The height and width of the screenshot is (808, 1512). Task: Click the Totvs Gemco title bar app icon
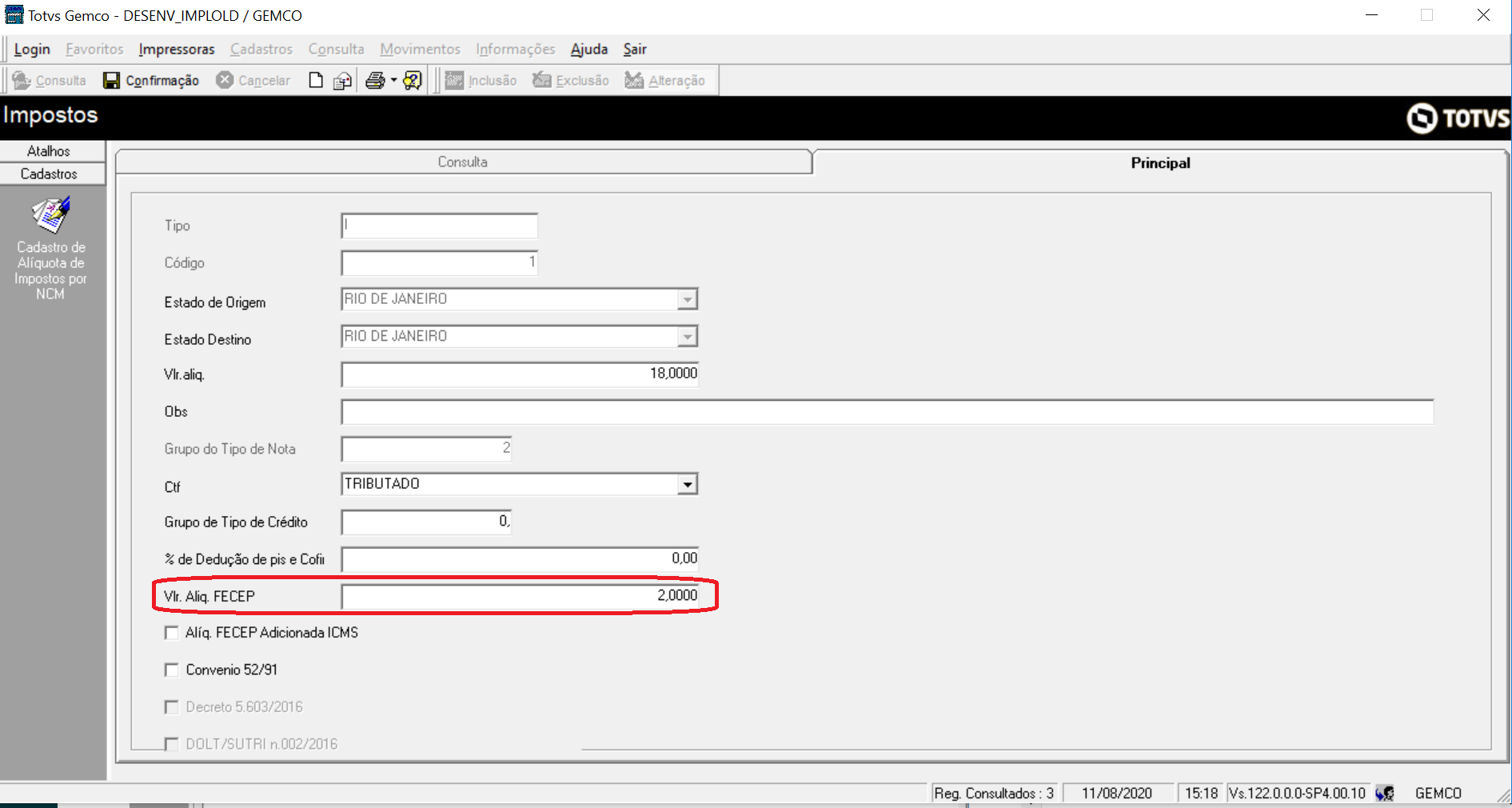pos(14,14)
